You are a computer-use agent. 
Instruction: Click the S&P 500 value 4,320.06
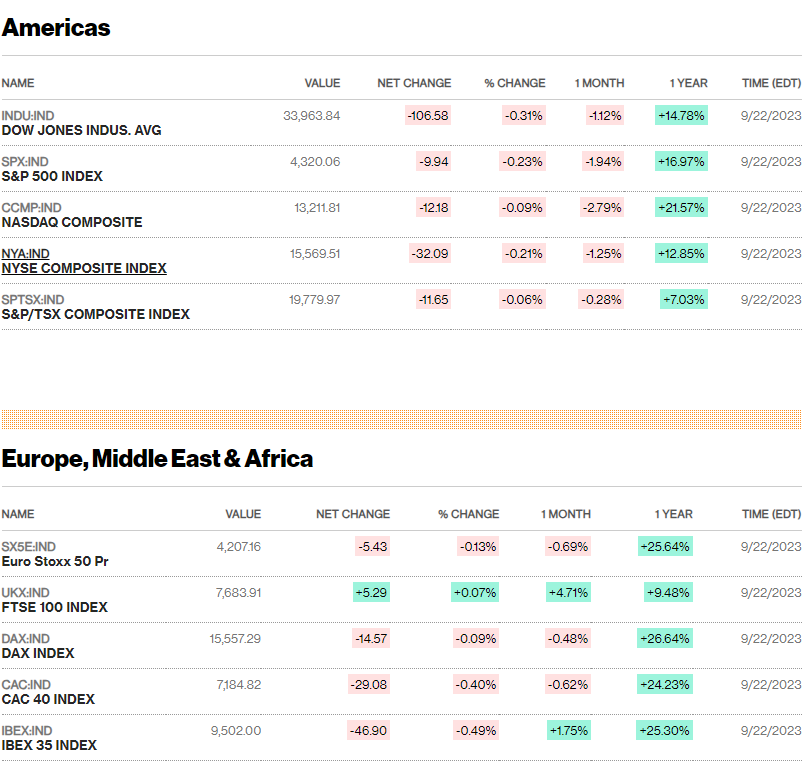coord(315,162)
